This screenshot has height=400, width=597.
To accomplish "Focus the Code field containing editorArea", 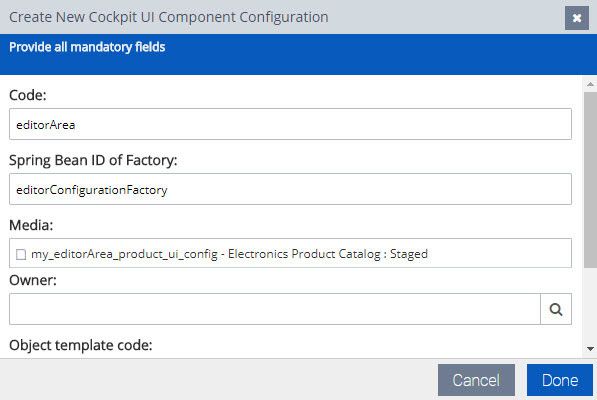I will [x=290, y=124].
